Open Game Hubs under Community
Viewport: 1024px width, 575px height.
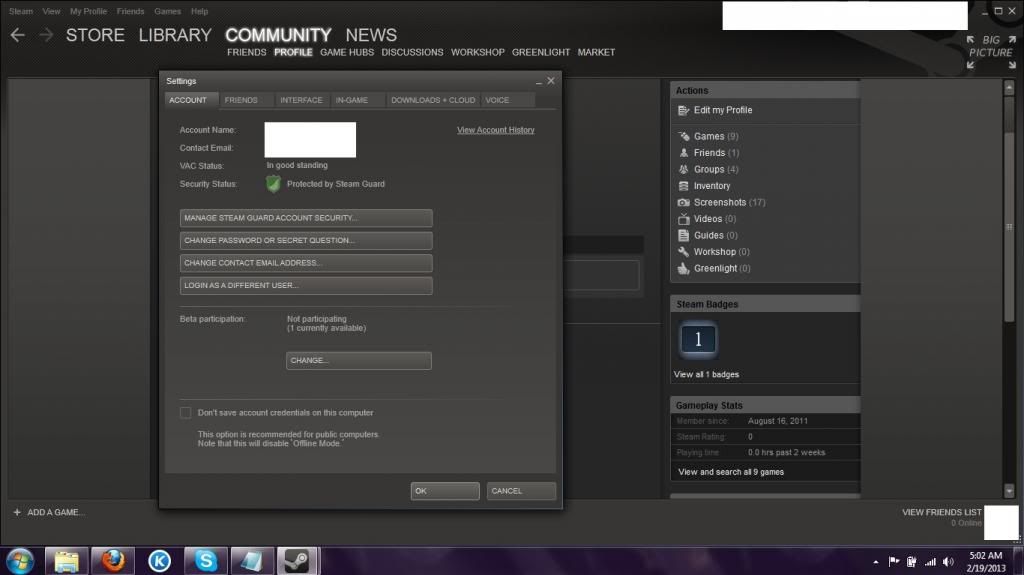pyautogui.click(x=347, y=52)
